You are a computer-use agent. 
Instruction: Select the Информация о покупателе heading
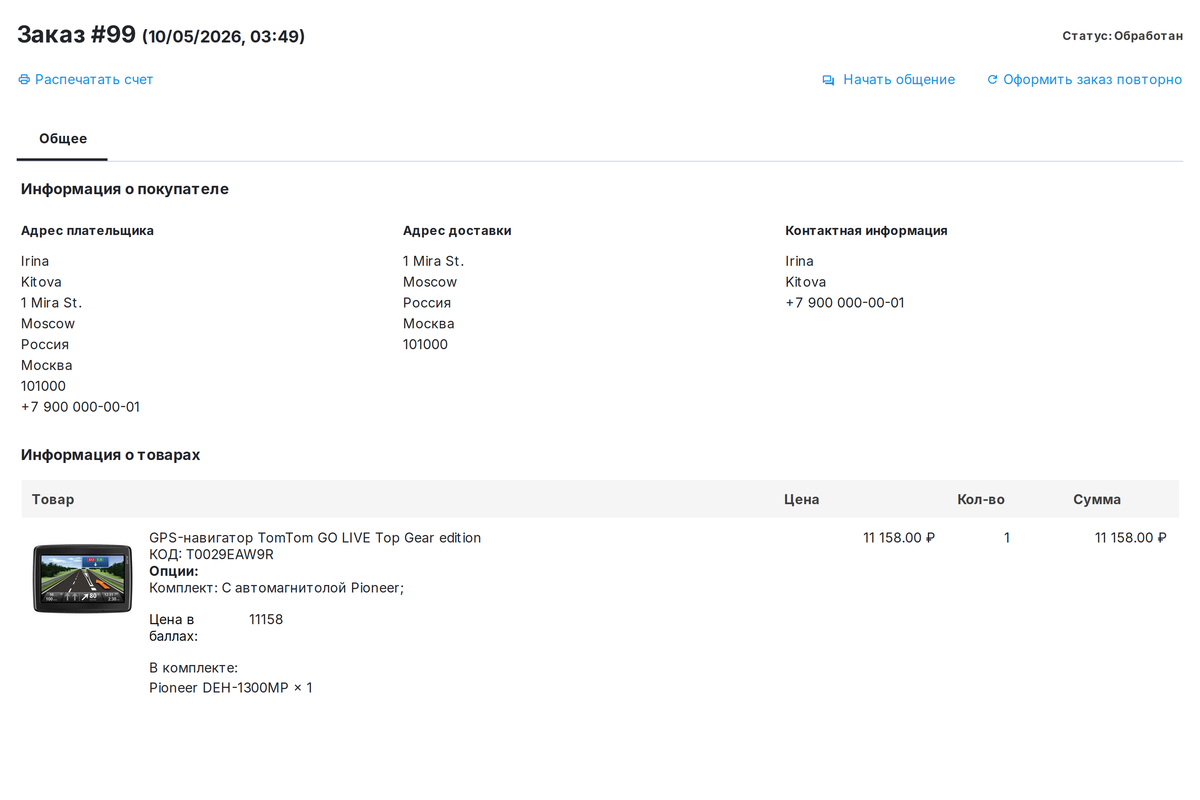click(125, 189)
